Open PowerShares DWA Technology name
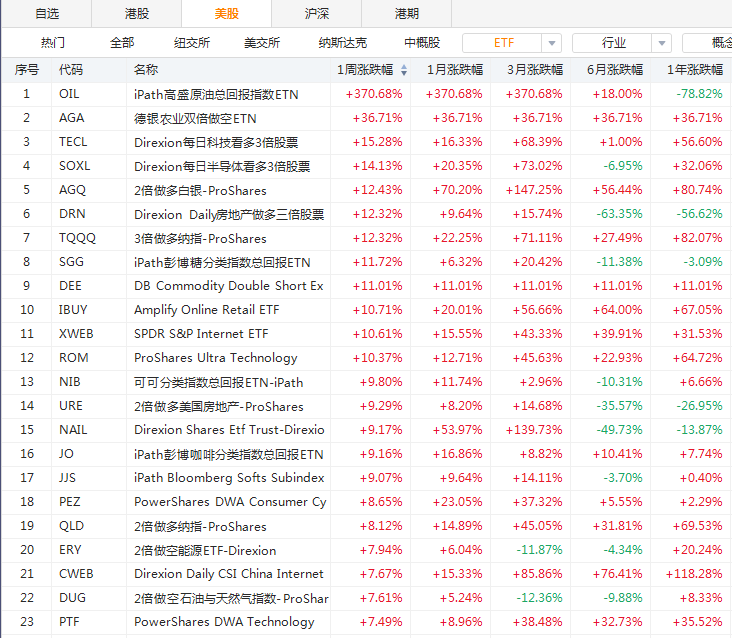The image size is (732, 638). tap(224, 622)
